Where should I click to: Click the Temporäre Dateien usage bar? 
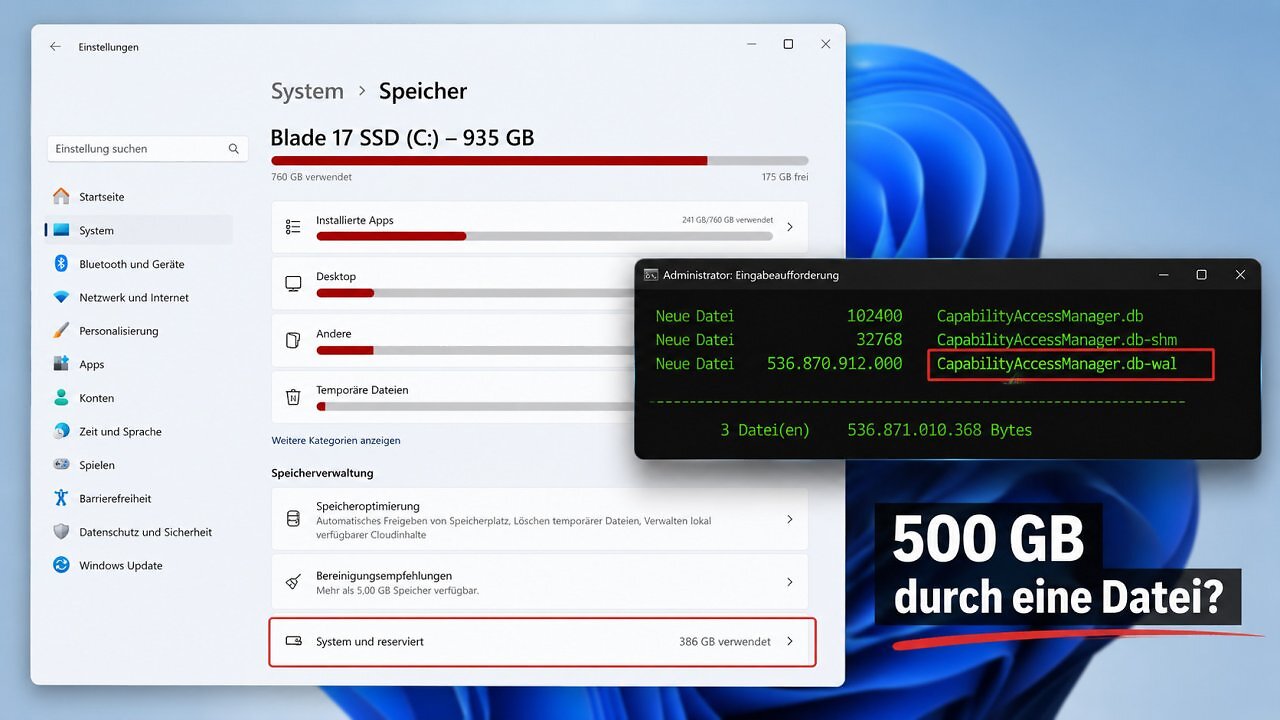(475, 406)
